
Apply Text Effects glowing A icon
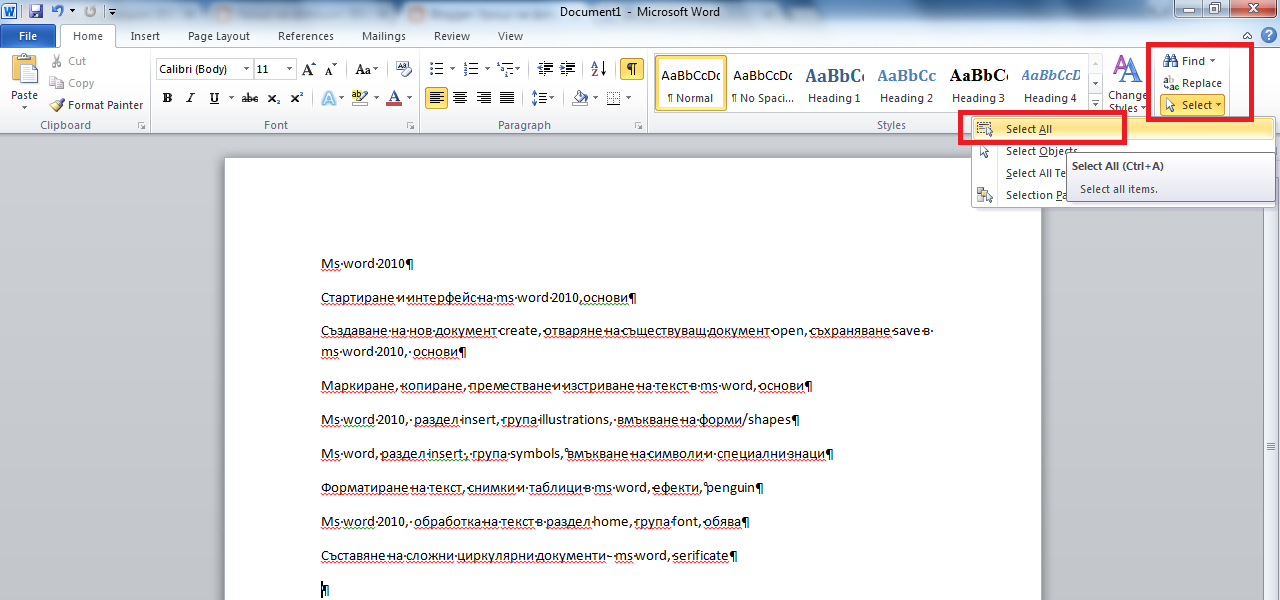click(328, 98)
